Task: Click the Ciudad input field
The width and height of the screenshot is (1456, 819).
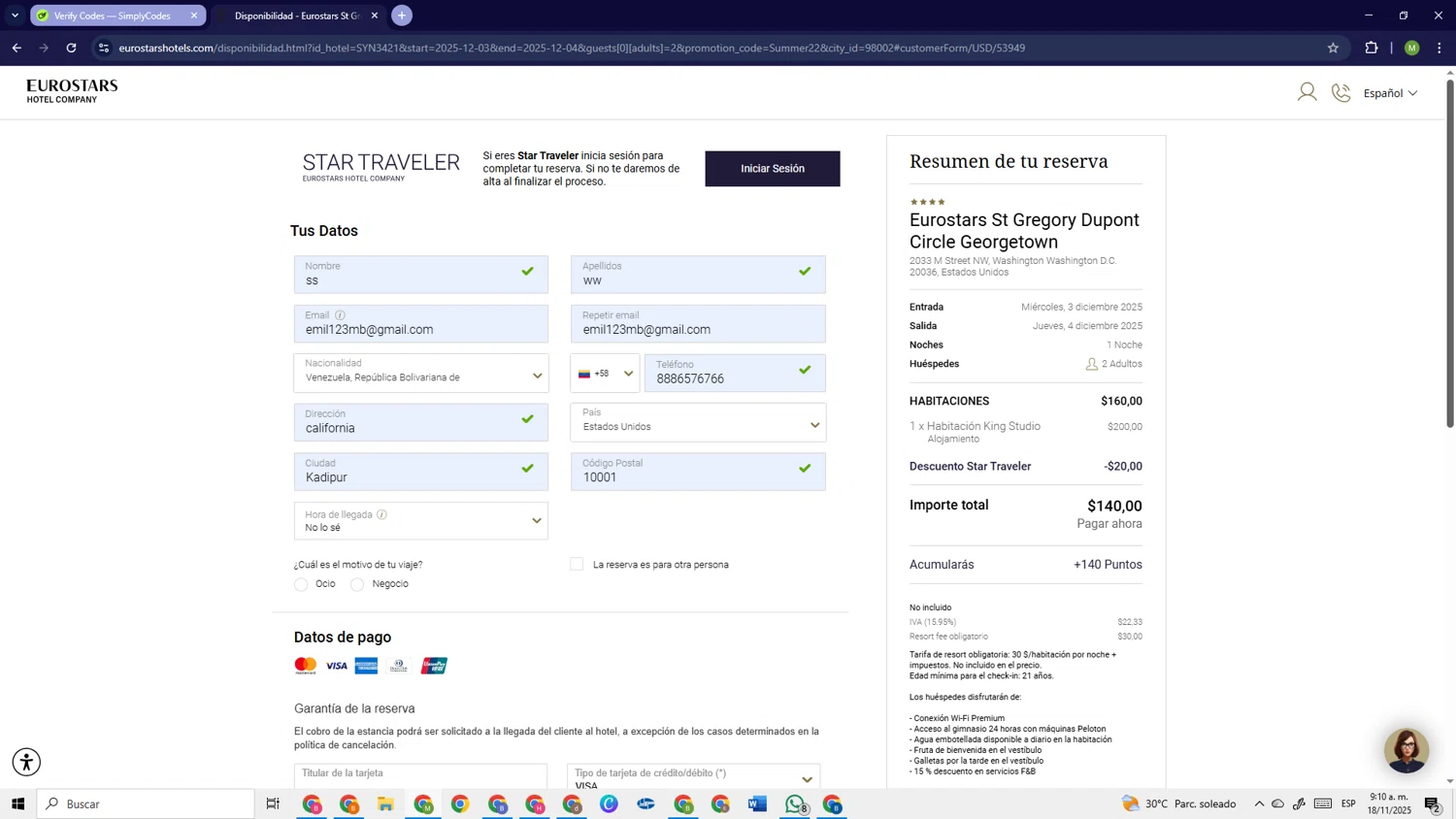Action: click(421, 472)
